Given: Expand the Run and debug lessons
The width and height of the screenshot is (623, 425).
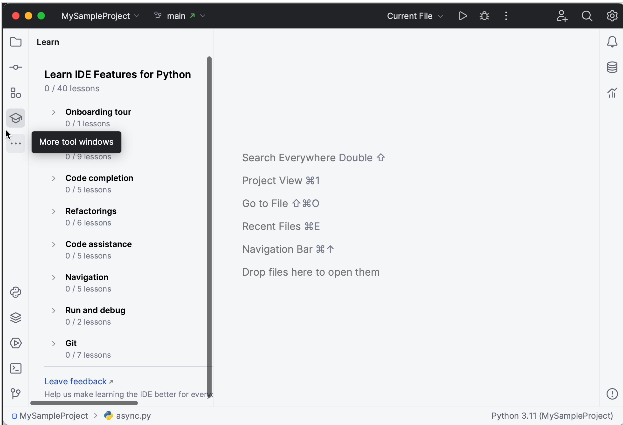Looking at the screenshot, I should coord(53,310).
